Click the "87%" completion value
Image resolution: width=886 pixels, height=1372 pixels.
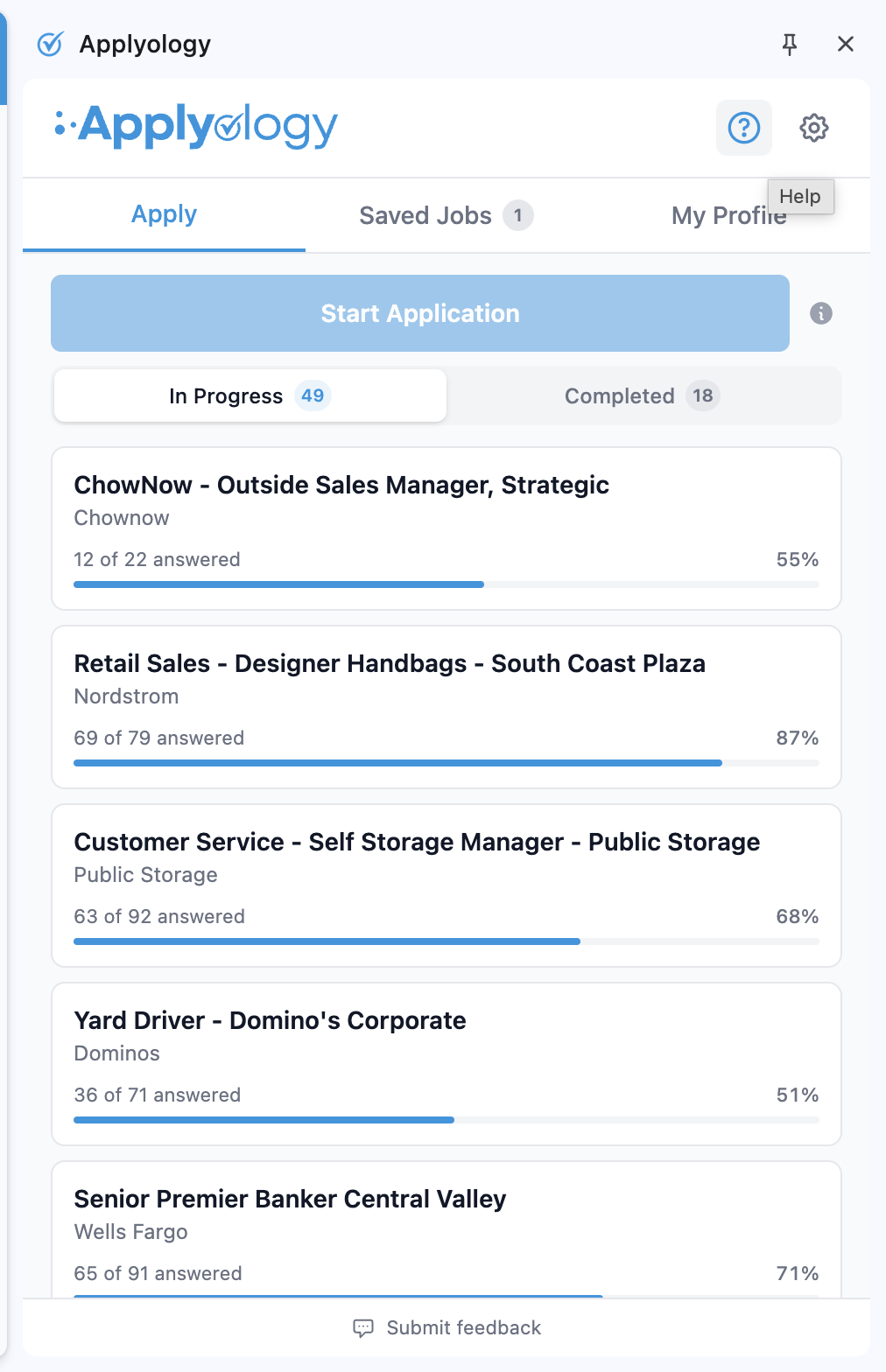798,738
